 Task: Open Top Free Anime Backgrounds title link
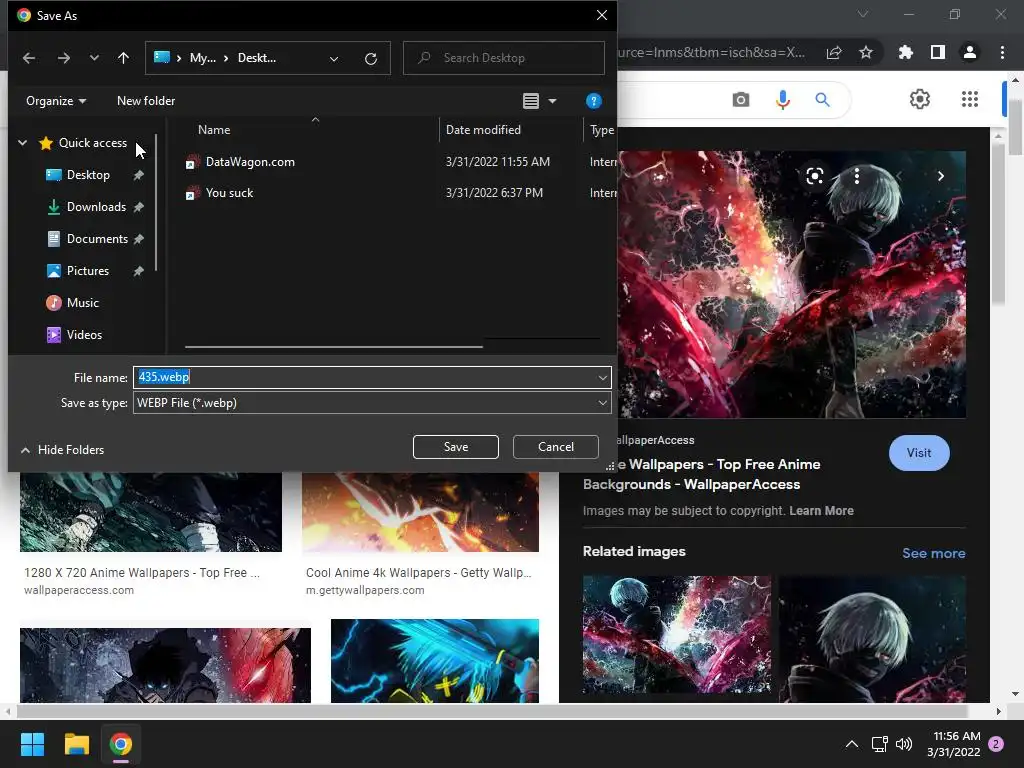[x=702, y=474]
